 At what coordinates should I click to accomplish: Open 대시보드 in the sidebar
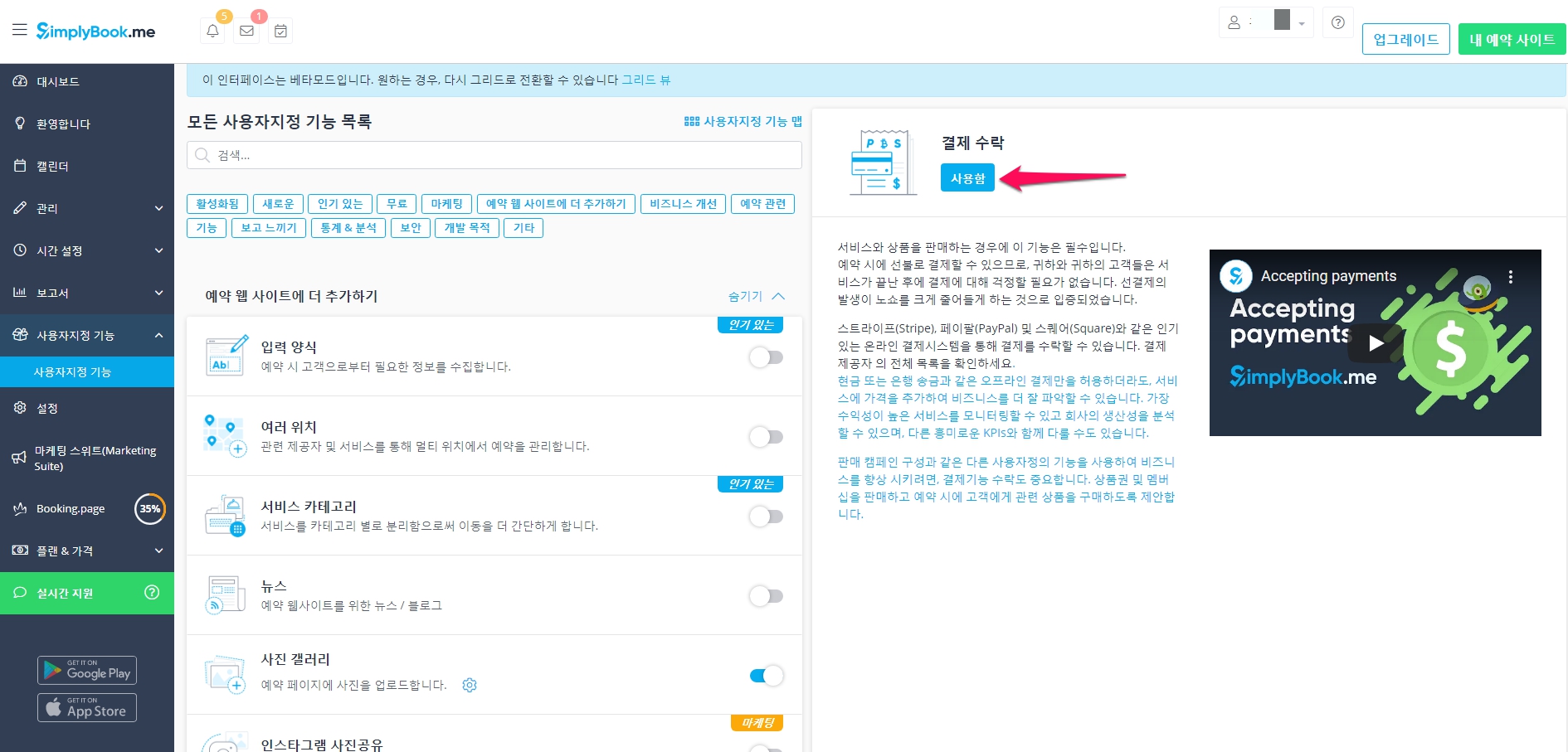tap(58, 81)
